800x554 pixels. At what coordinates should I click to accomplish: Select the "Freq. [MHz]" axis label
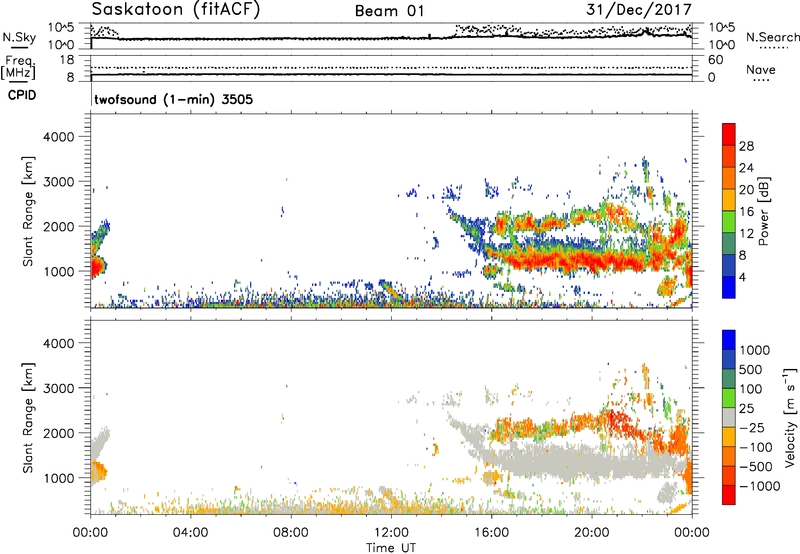pyautogui.click(x=18, y=67)
